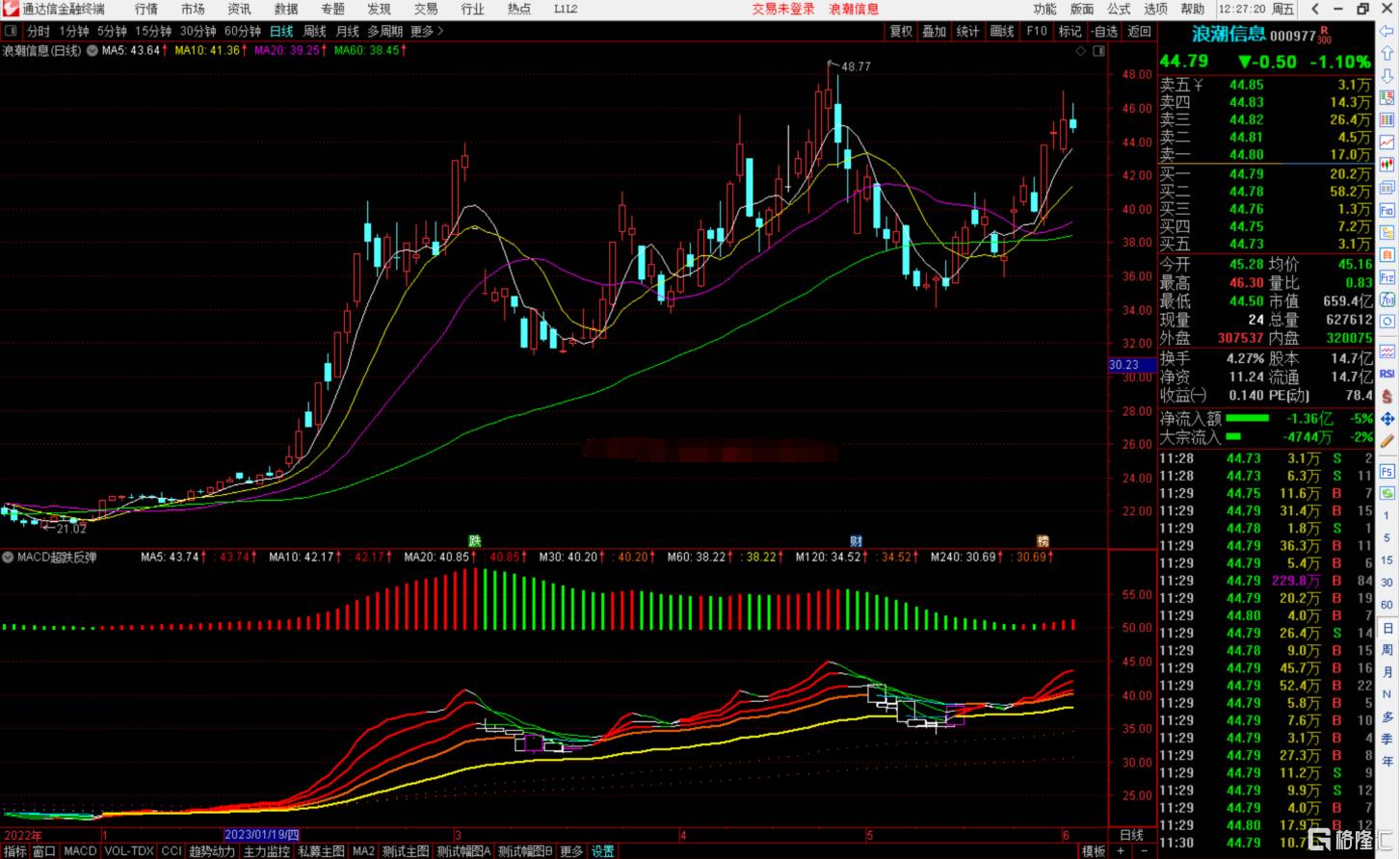Screen dimensions: 1400x859
Task: Open 市场 menu
Action: 193,9
